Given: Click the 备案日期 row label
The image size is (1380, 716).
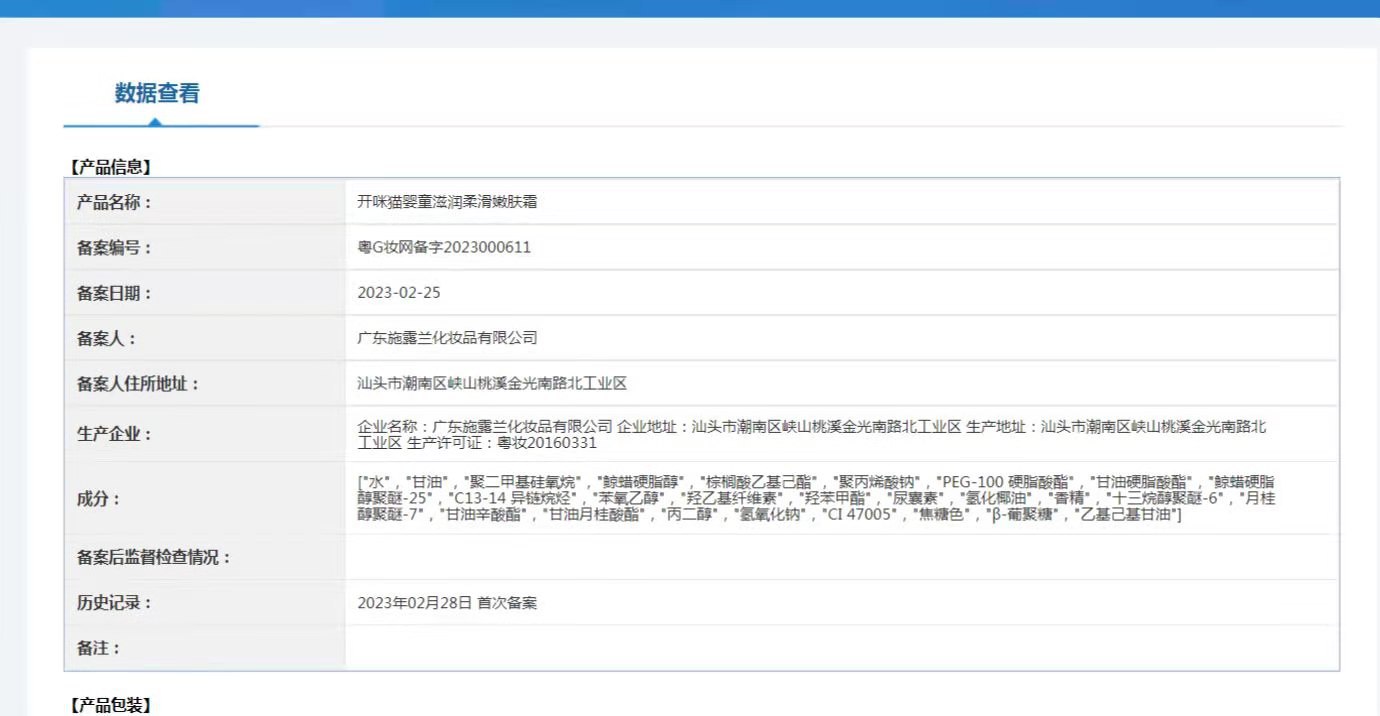Looking at the screenshot, I should (x=113, y=292).
